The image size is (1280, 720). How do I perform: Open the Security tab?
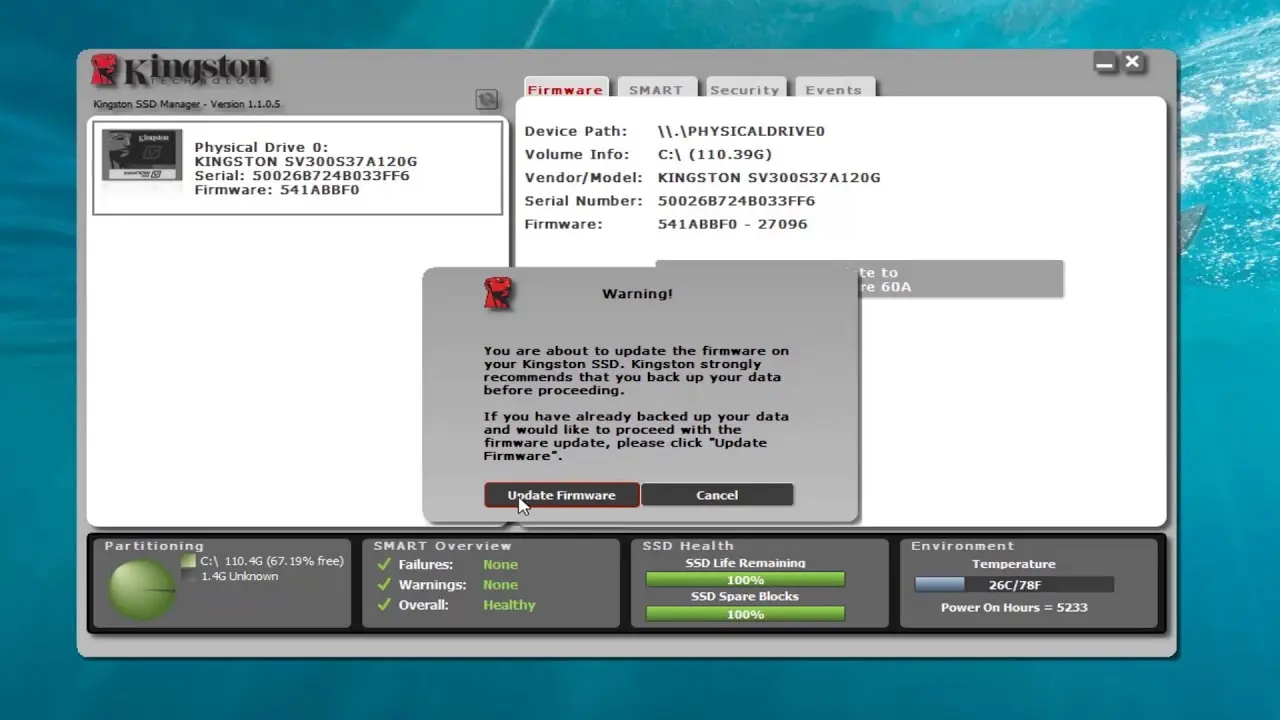tap(745, 88)
